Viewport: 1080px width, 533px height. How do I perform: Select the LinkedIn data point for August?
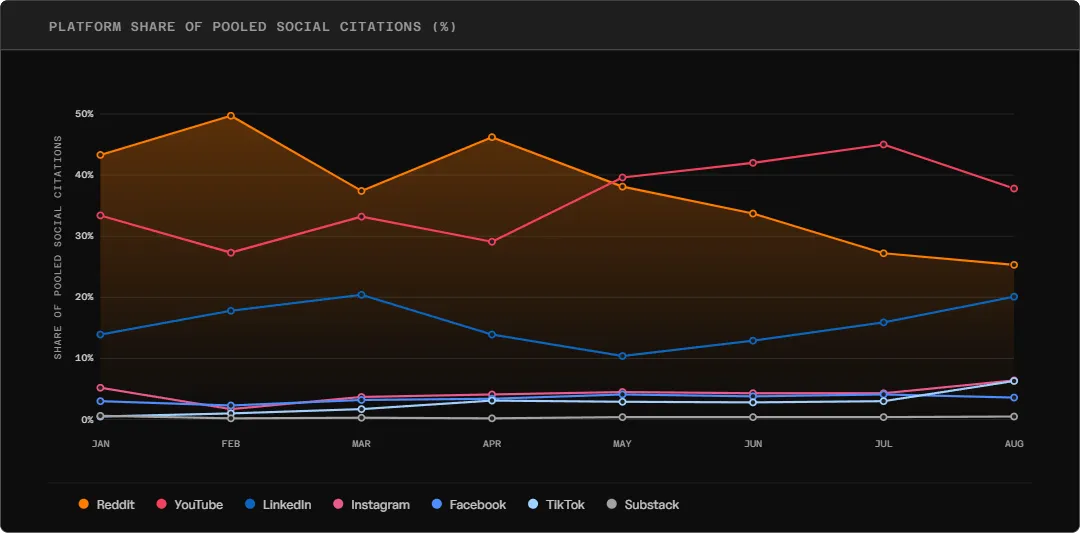1014,297
